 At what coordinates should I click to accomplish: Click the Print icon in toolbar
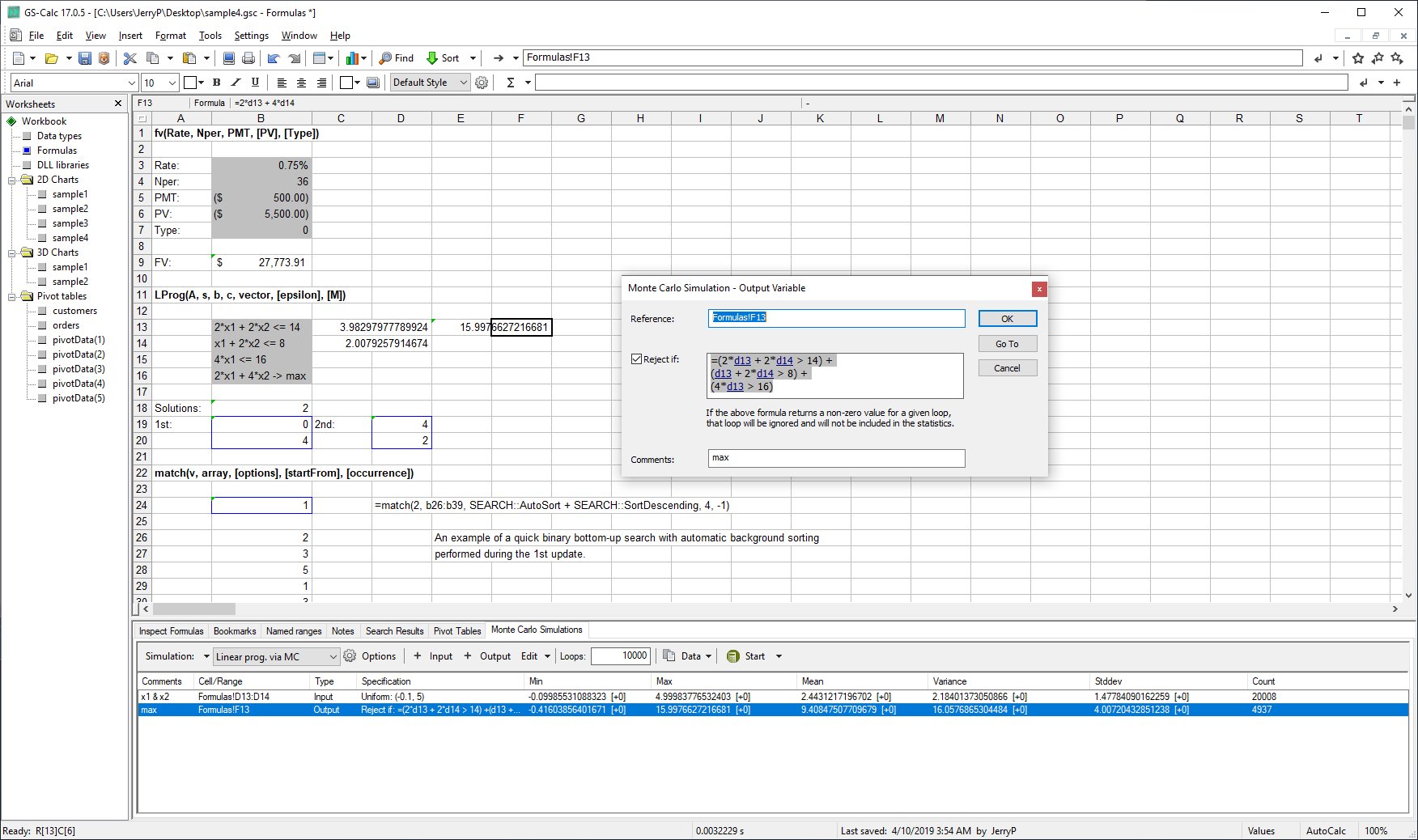[248, 58]
